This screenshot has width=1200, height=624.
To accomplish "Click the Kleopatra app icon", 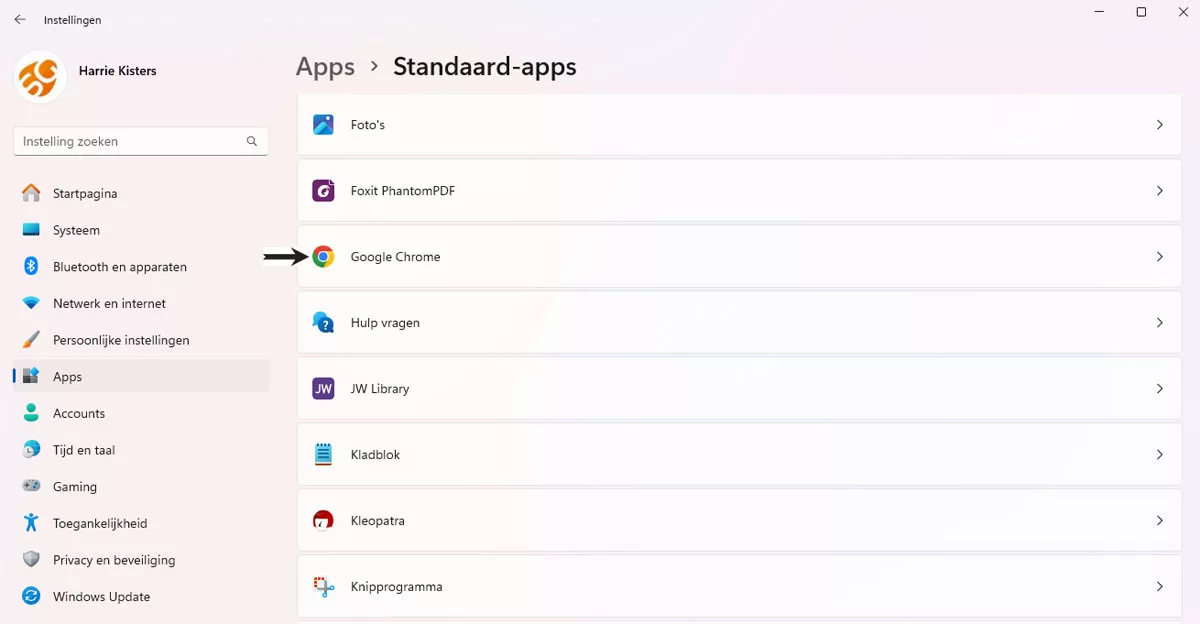I will coord(323,521).
